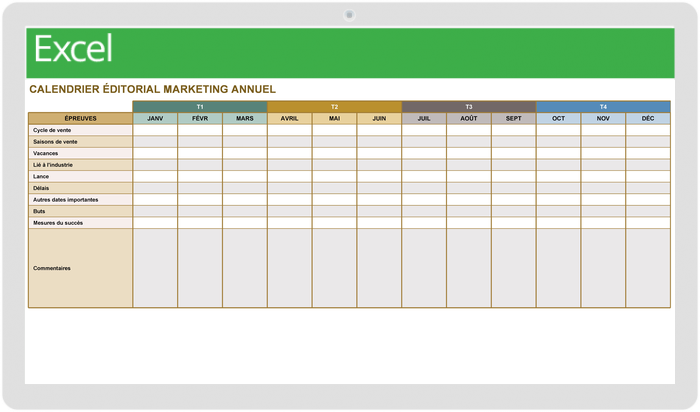Click the ÉPREUVES column header
The height and width of the screenshot is (412, 700).
[80, 118]
